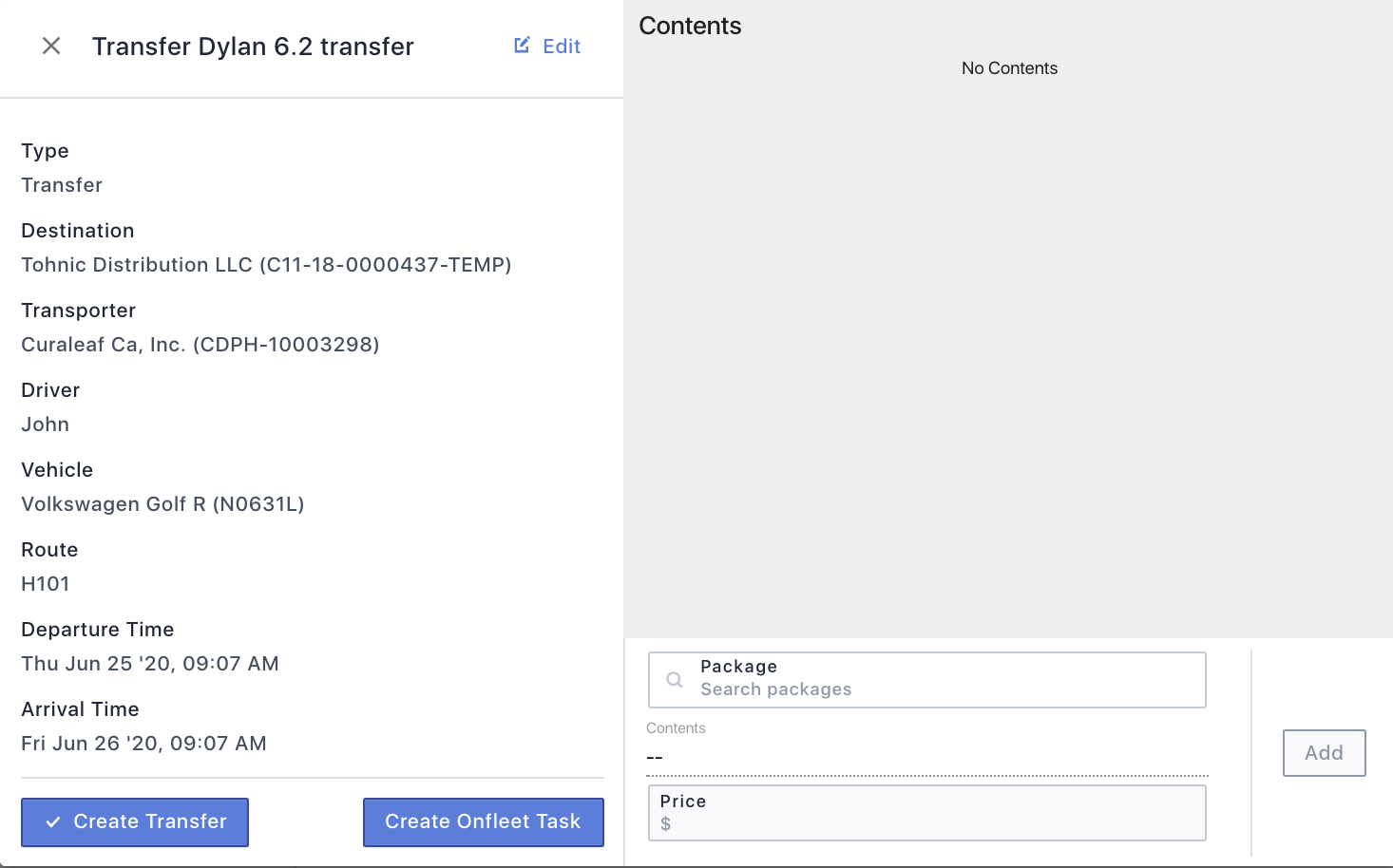Click the Create Onfleet Task button
Image resolution: width=1393 pixels, height=868 pixels.
[x=484, y=821]
